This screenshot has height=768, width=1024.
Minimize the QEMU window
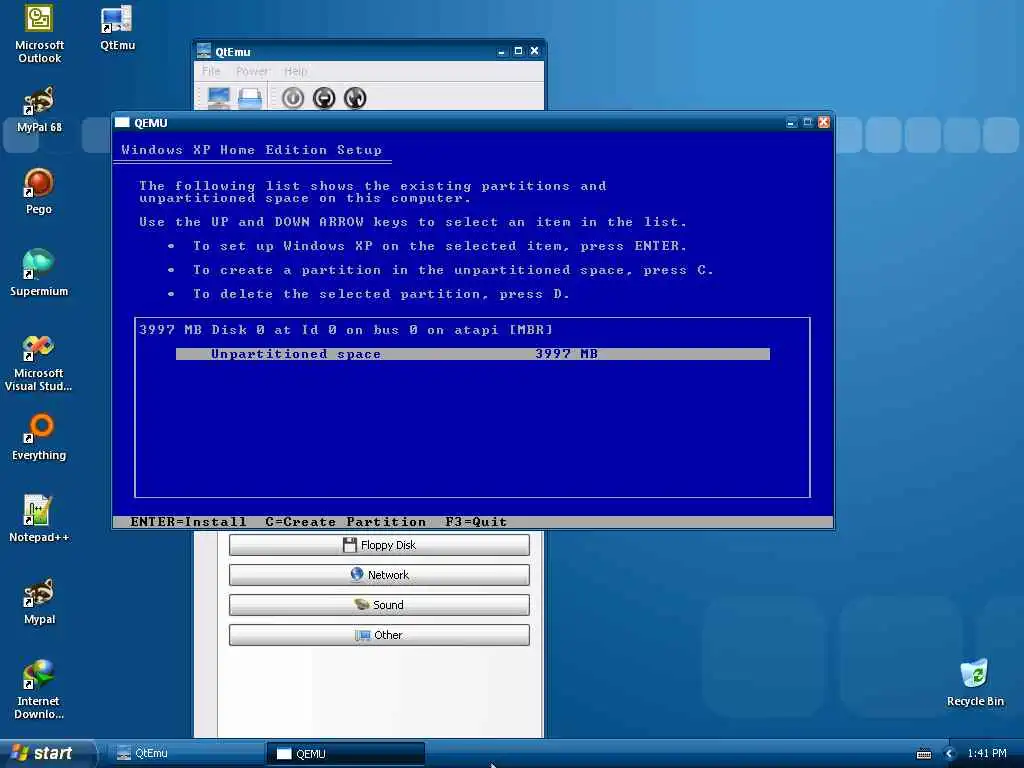791,122
